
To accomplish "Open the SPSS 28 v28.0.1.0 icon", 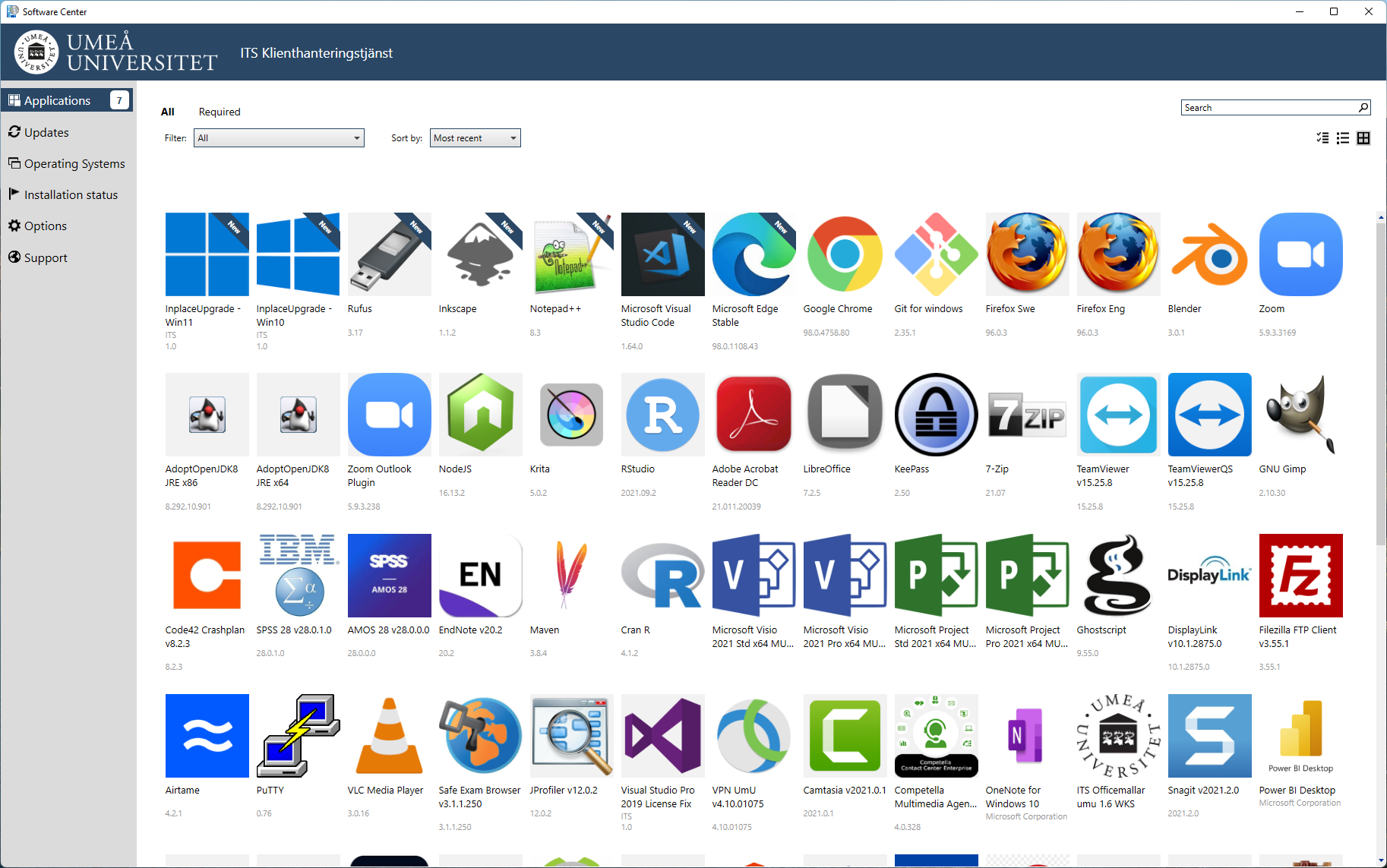I will [298, 576].
